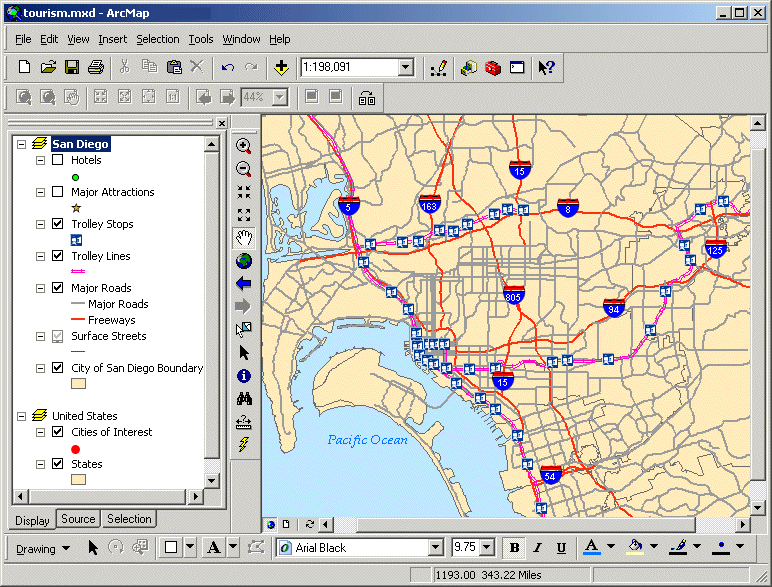
Task: Launch ArcCatalog from toolbar
Action: tap(468, 67)
